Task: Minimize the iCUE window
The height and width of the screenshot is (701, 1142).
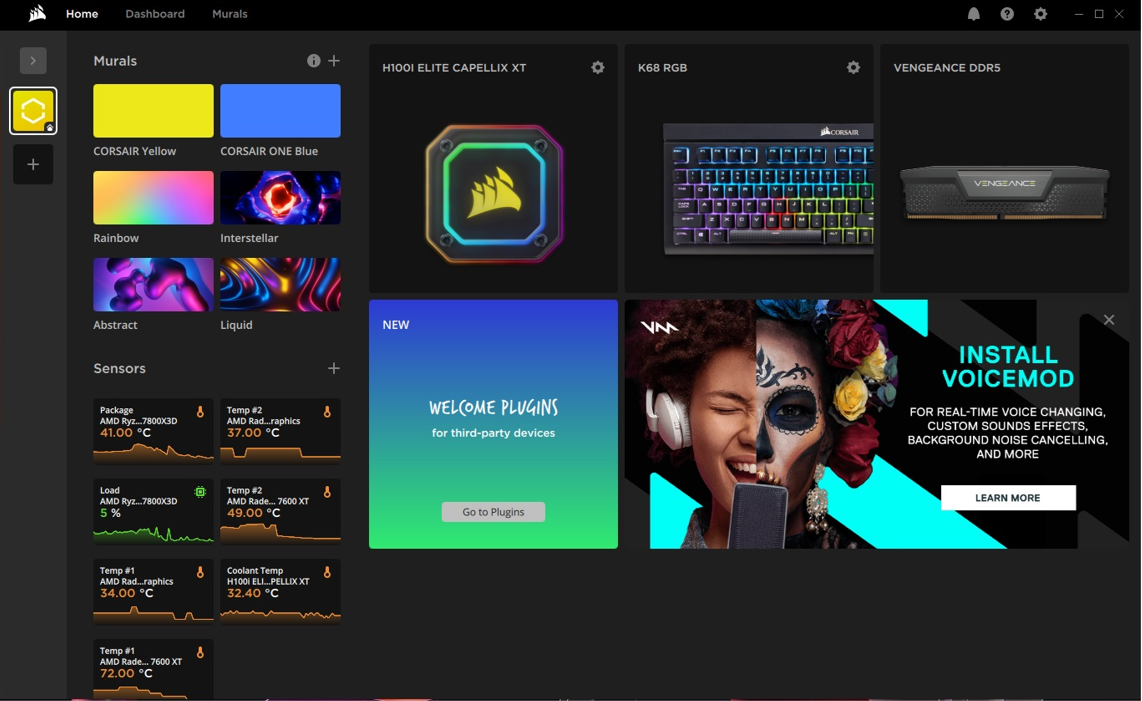Action: pos(1079,14)
